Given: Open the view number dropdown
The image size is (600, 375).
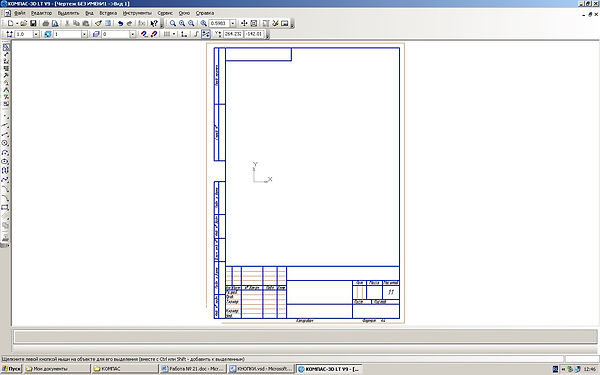Looking at the screenshot, I should (84, 34).
